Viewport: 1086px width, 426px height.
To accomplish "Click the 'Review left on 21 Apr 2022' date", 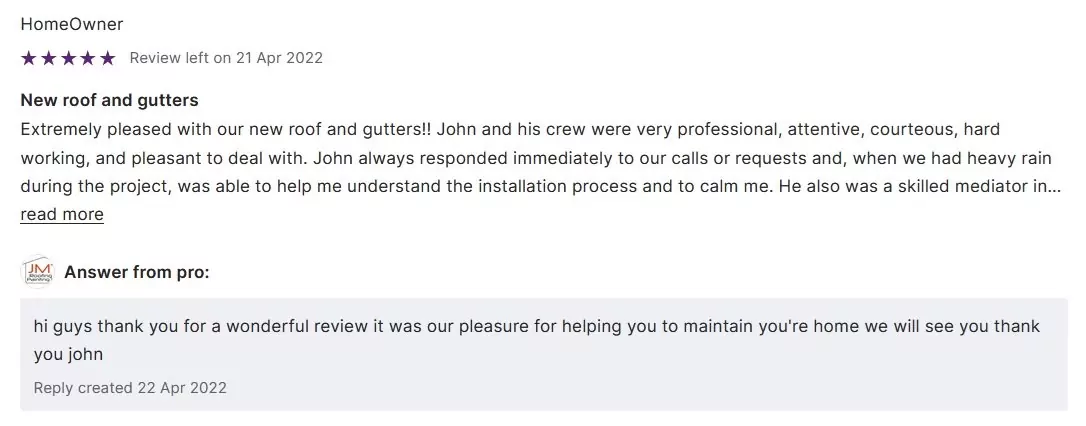I will click(226, 58).
